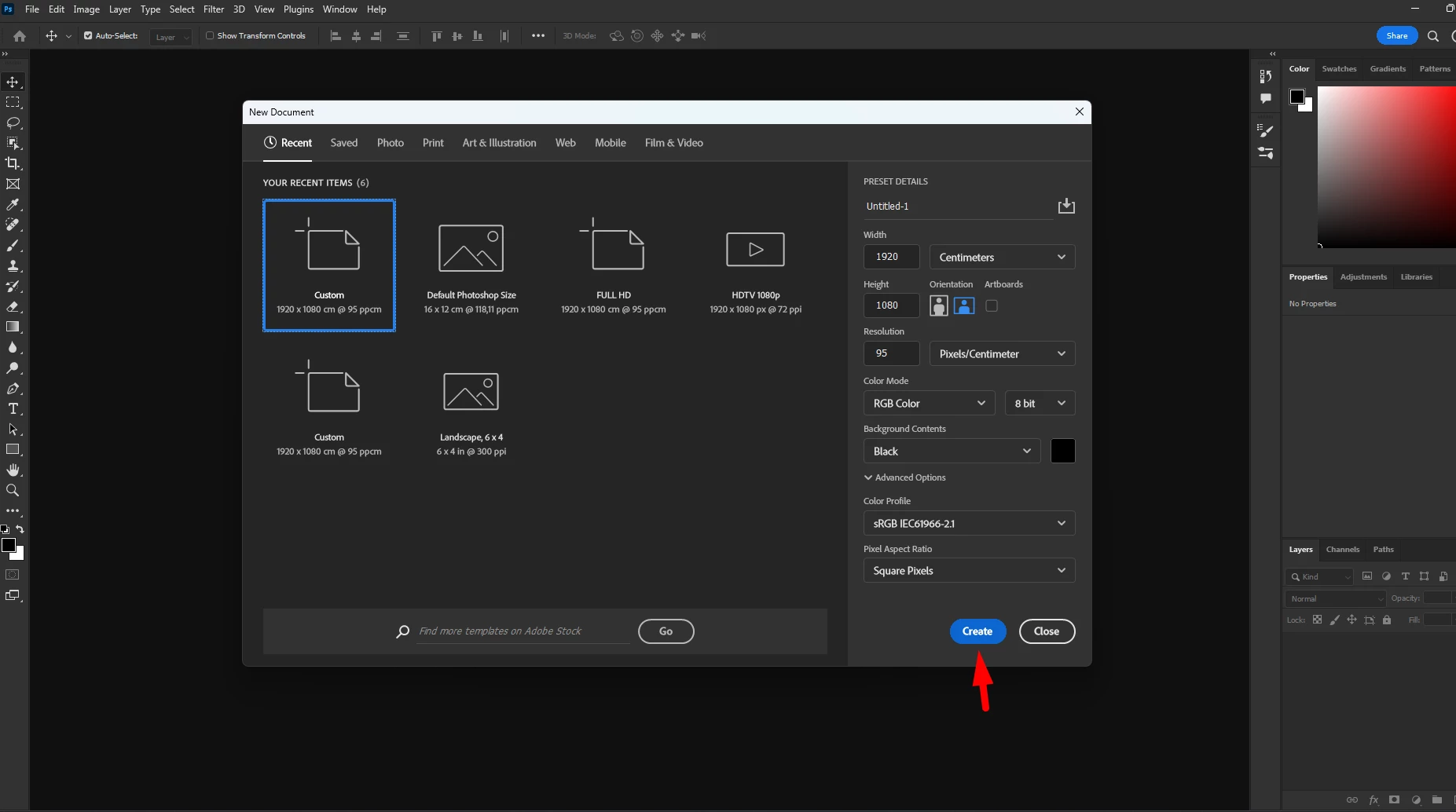Open the Square Pixels aspect ratio dropdown
Viewport: 1456px width, 812px height.
click(x=969, y=571)
